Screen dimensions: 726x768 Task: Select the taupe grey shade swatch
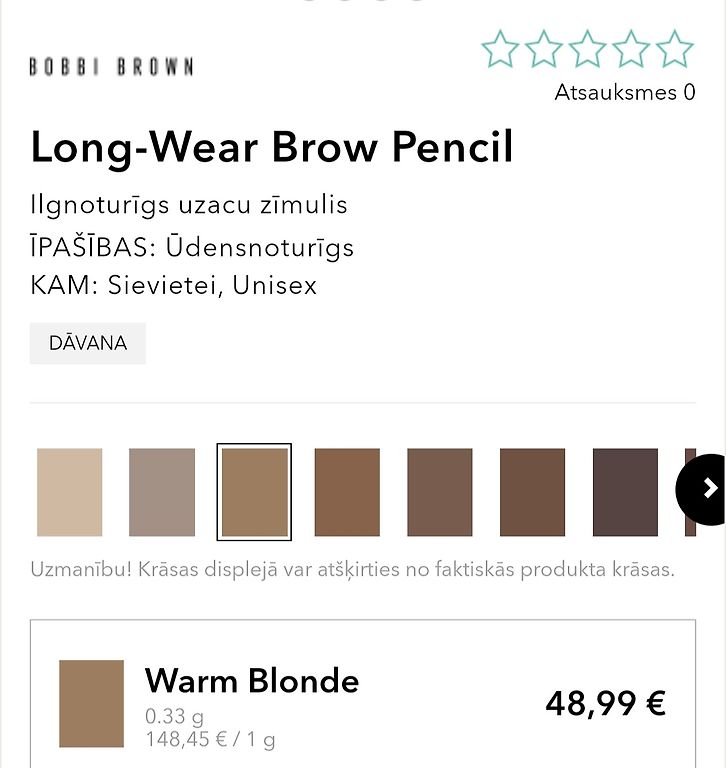[162, 492]
